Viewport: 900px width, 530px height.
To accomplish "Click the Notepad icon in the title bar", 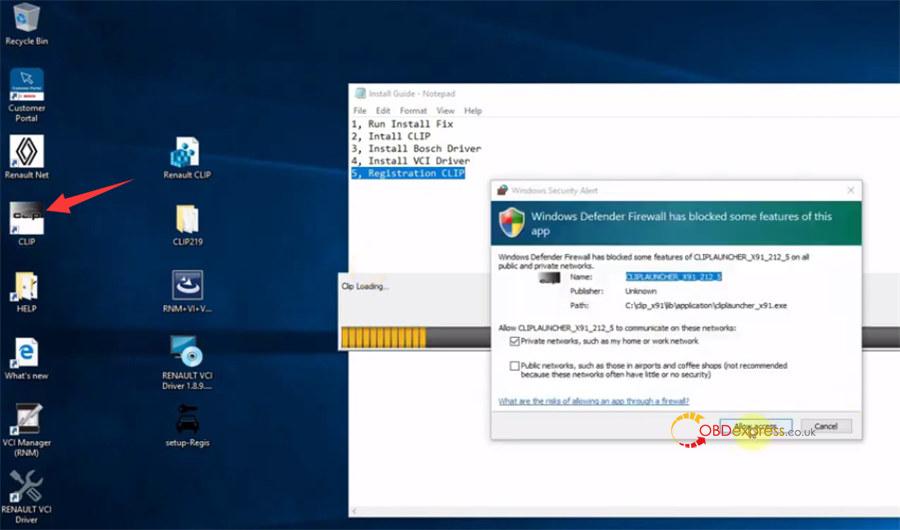I will point(360,93).
